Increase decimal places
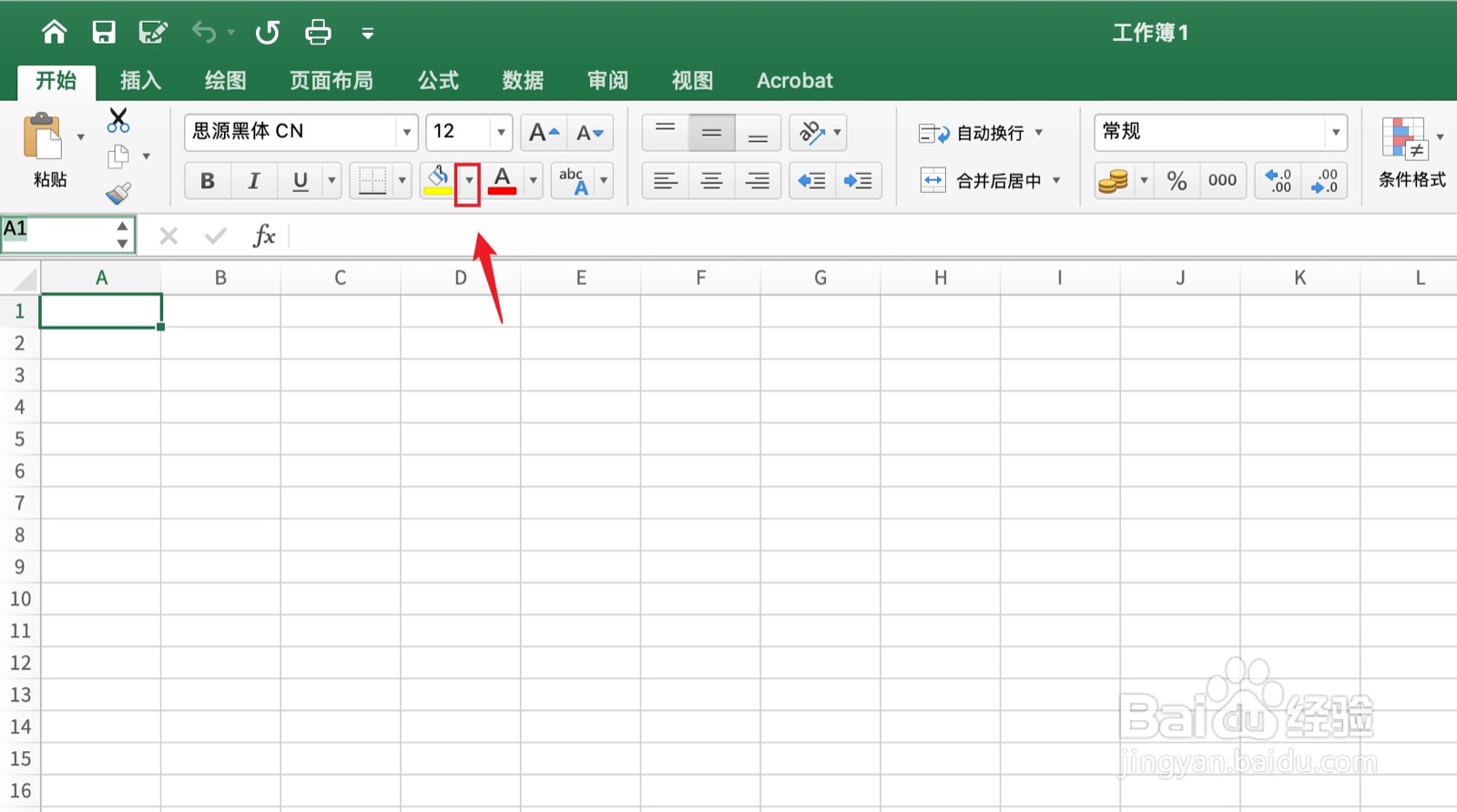Screen dimensions: 1457x812 [x=1279, y=181]
